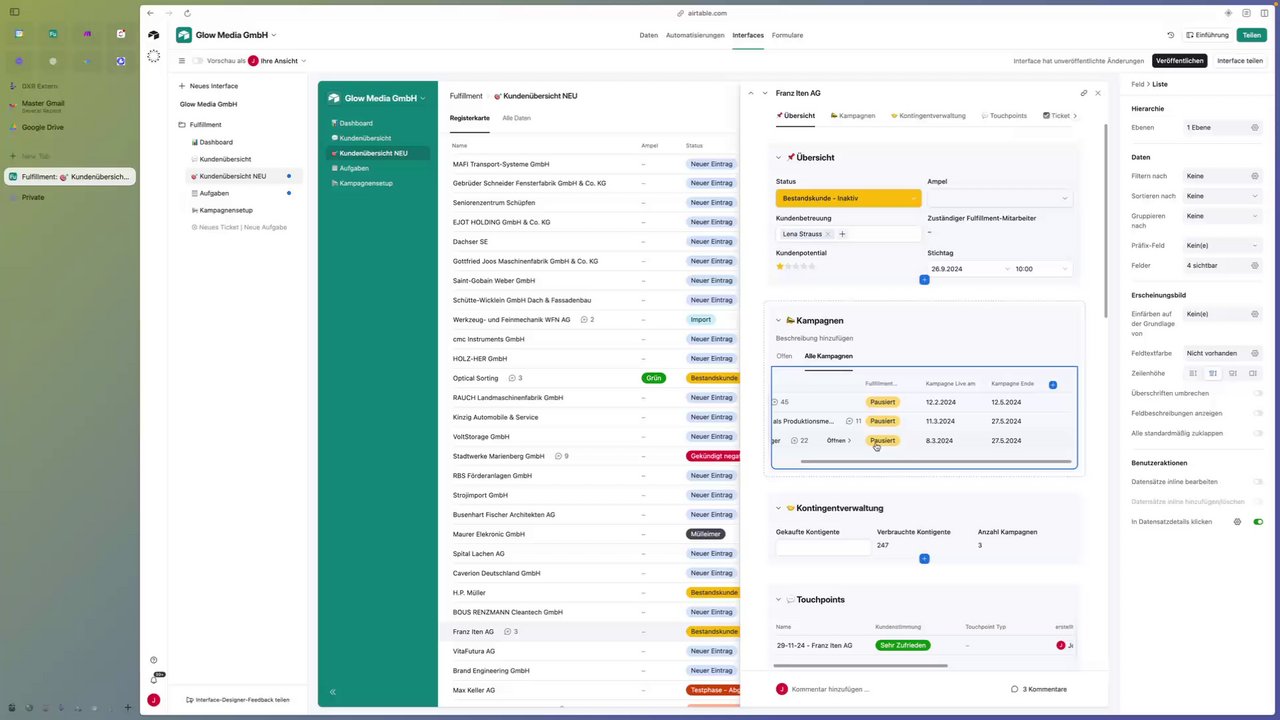
Task: Set Kundenpotential to the third star
Action: click(x=797, y=267)
